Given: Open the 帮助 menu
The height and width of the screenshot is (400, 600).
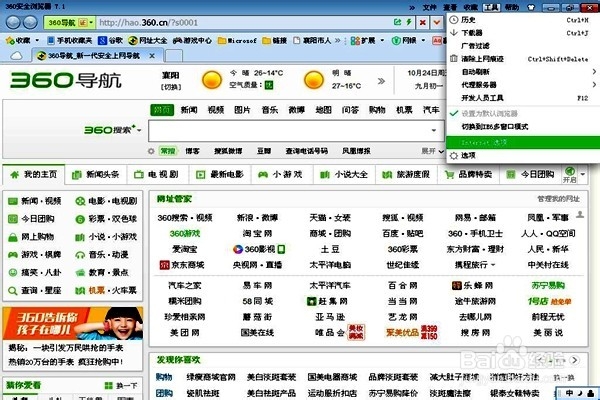Looking at the screenshot, I should [x=512, y=7].
